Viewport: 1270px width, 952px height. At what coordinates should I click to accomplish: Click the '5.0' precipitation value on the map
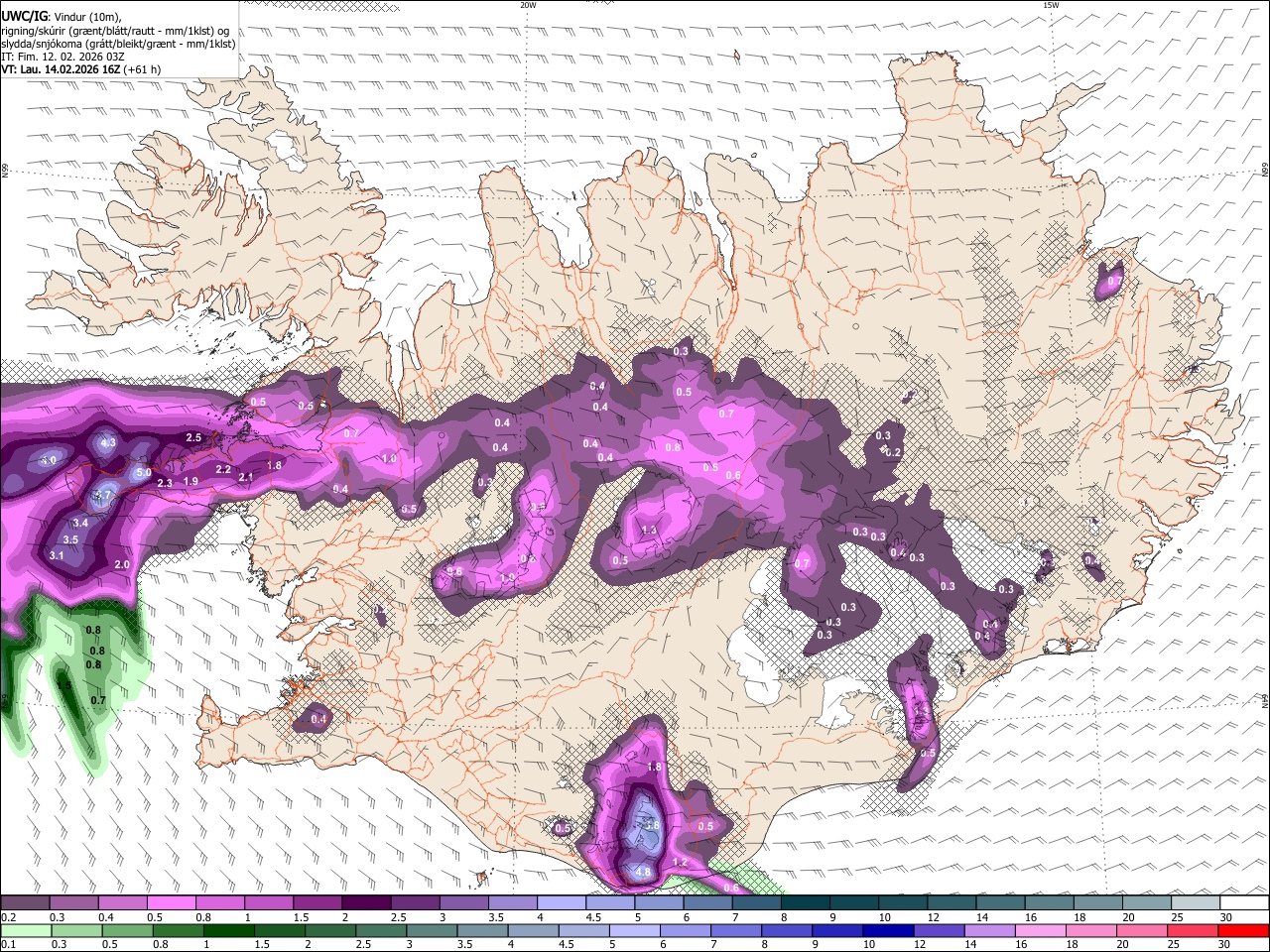[x=144, y=473]
